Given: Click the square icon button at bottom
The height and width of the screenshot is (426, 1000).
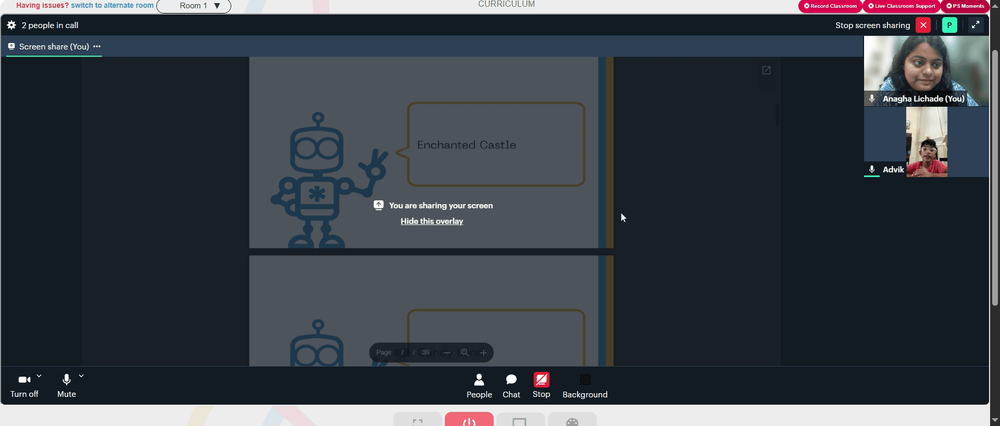Looking at the screenshot, I should (520, 420).
